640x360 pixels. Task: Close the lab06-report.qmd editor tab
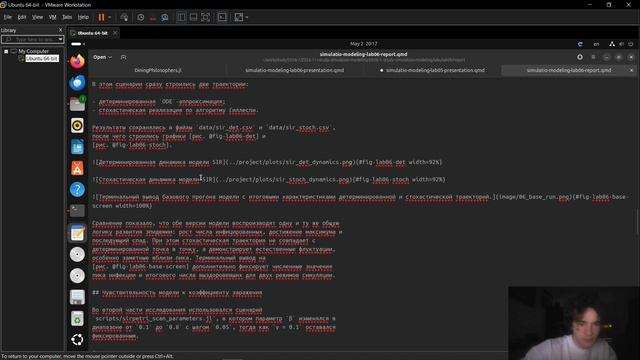coord(631,70)
